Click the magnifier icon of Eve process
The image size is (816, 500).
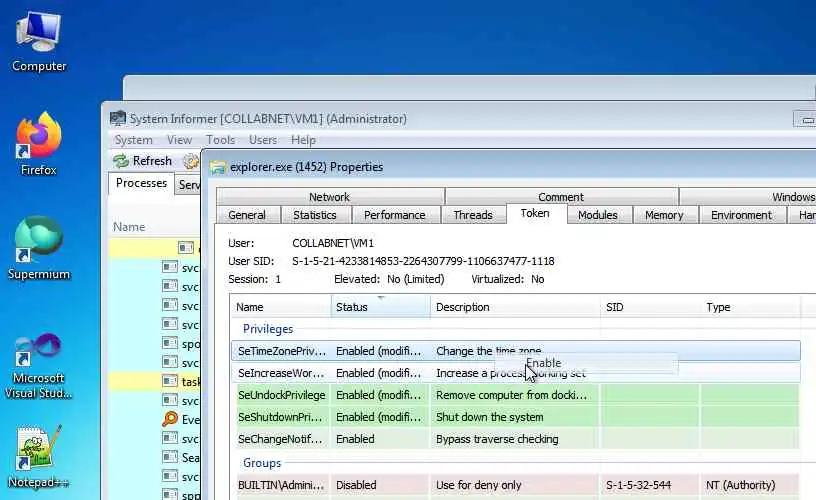coord(170,419)
